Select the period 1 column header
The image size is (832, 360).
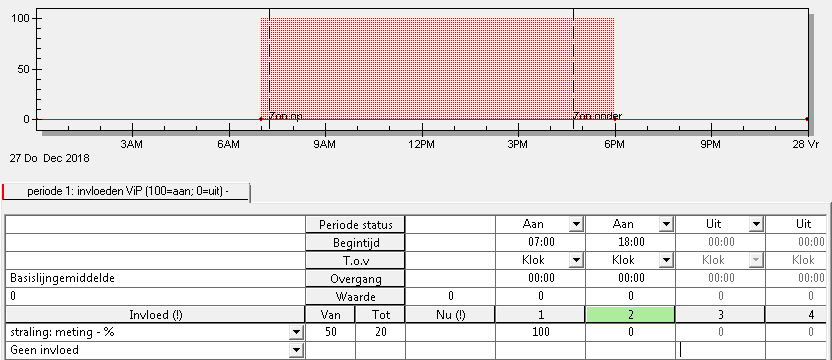click(540, 314)
